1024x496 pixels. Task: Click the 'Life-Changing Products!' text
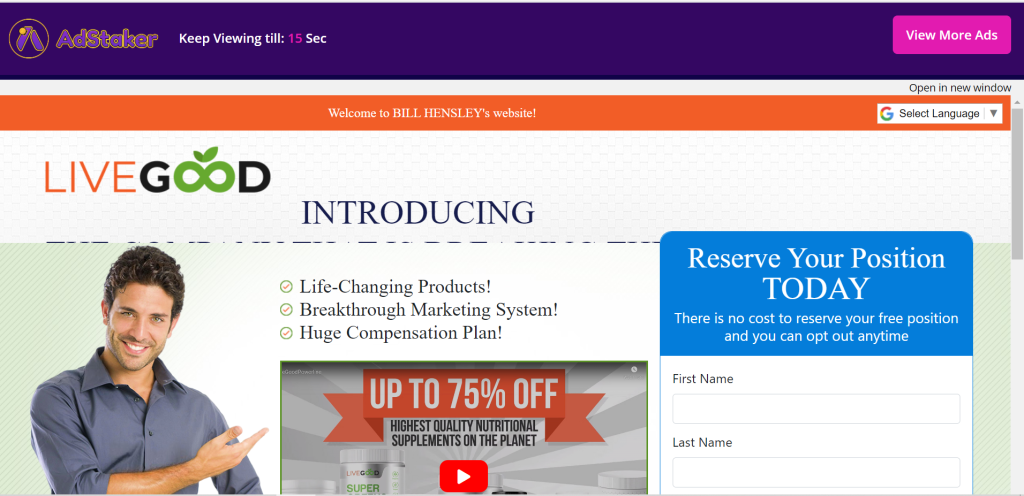click(x=395, y=287)
